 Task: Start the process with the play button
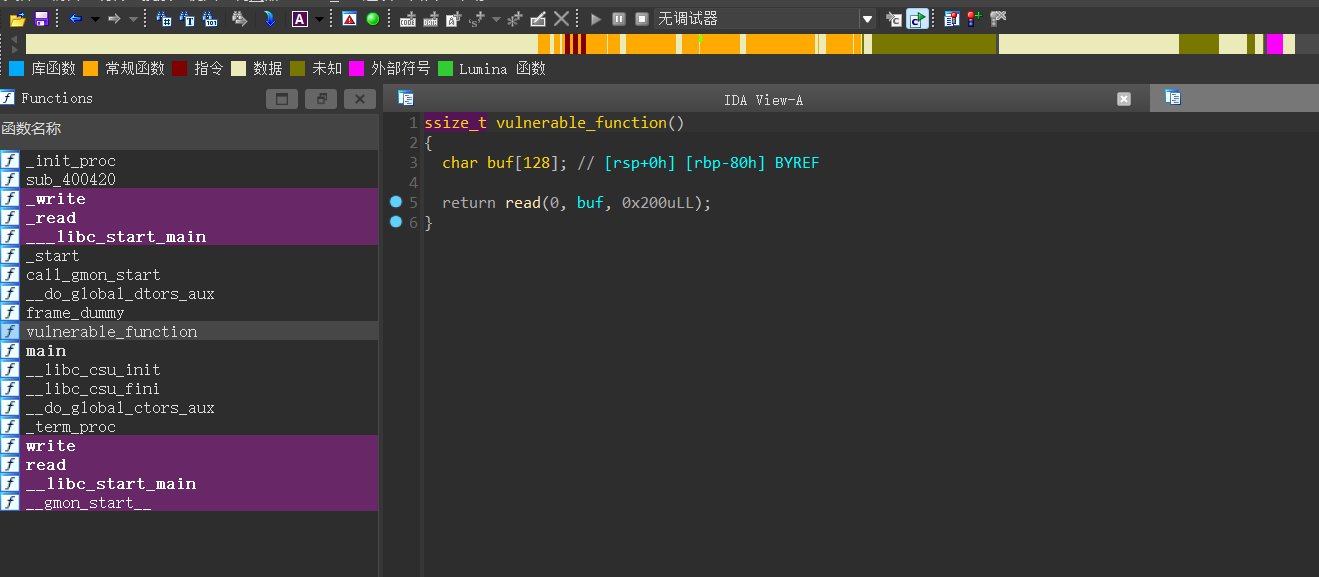pos(596,19)
